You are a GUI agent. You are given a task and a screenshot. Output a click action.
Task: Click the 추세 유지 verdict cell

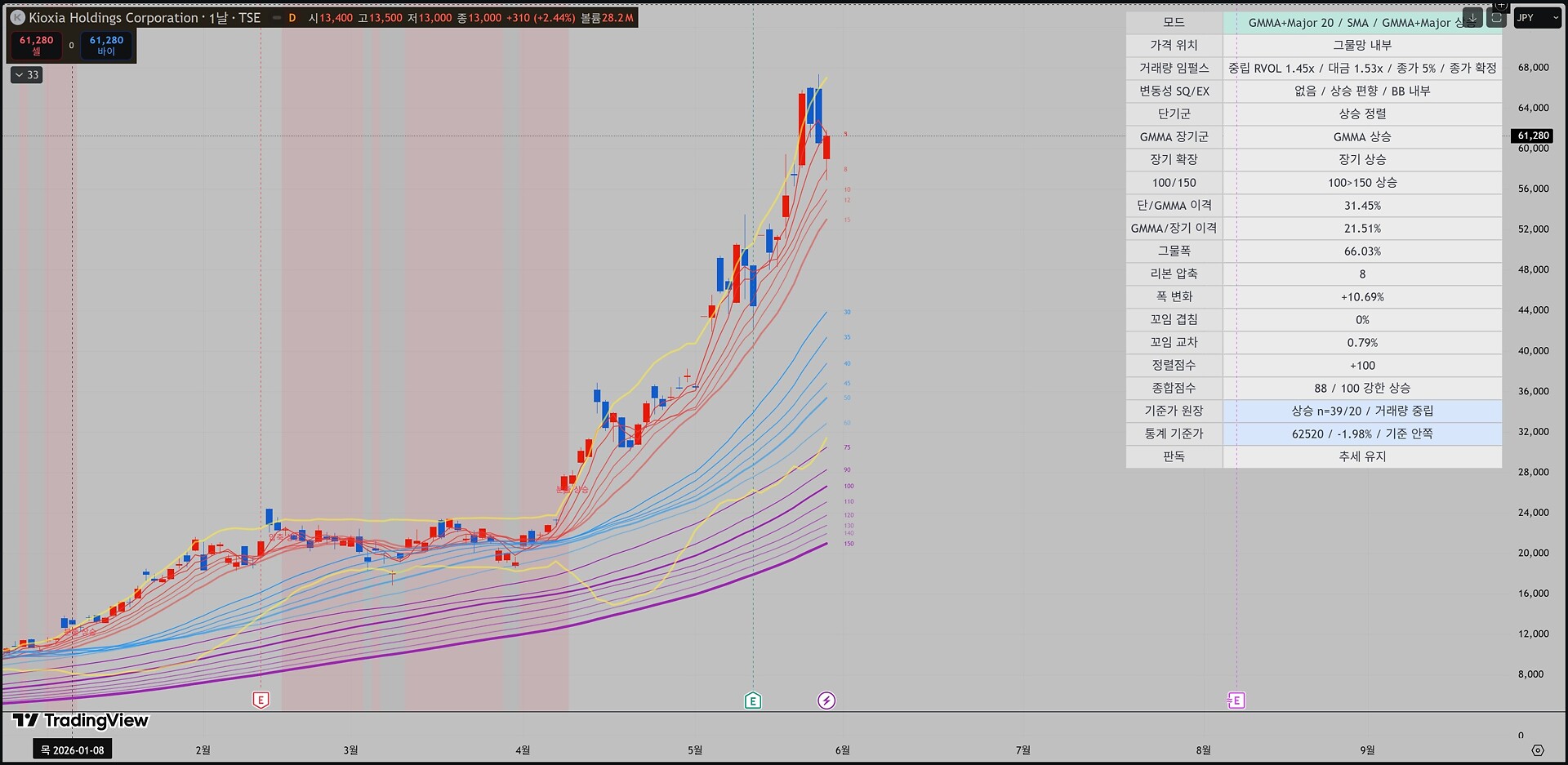coord(1362,456)
